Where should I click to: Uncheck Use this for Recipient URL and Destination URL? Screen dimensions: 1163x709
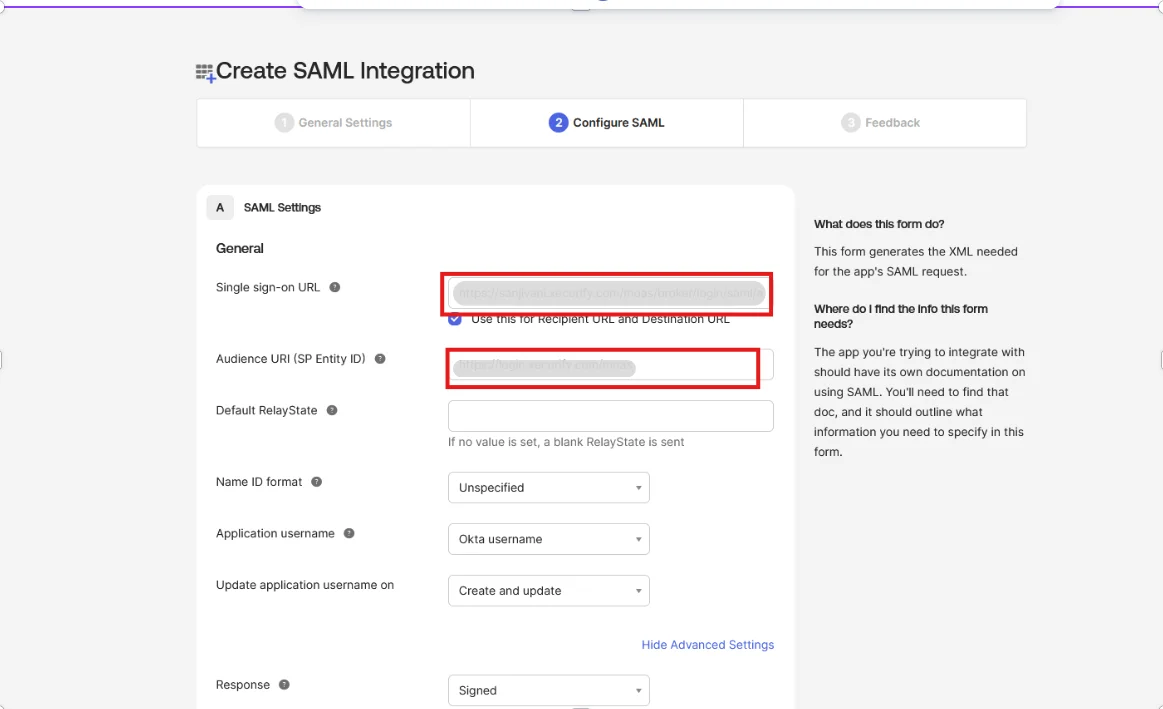tap(454, 318)
